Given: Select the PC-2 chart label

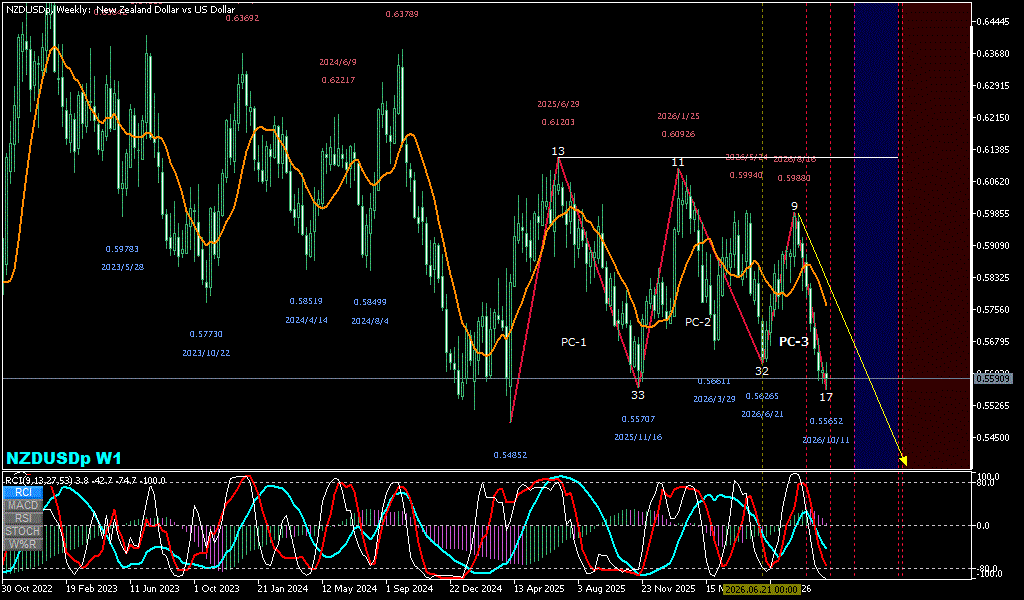Looking at the screenshot, I should click(697, 322).
